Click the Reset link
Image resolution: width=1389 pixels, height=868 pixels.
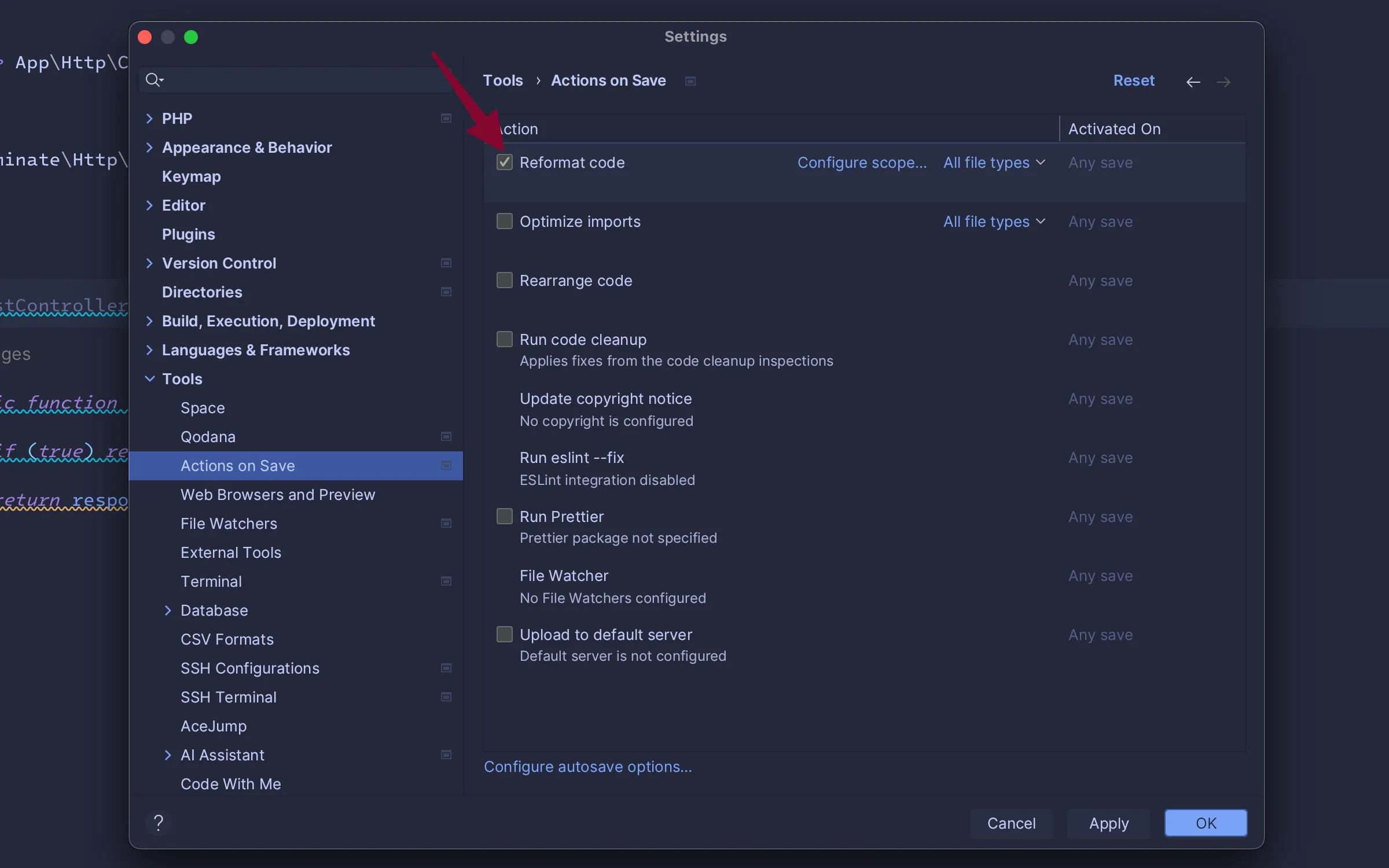pyautogui.click(x=1134, y=80)
